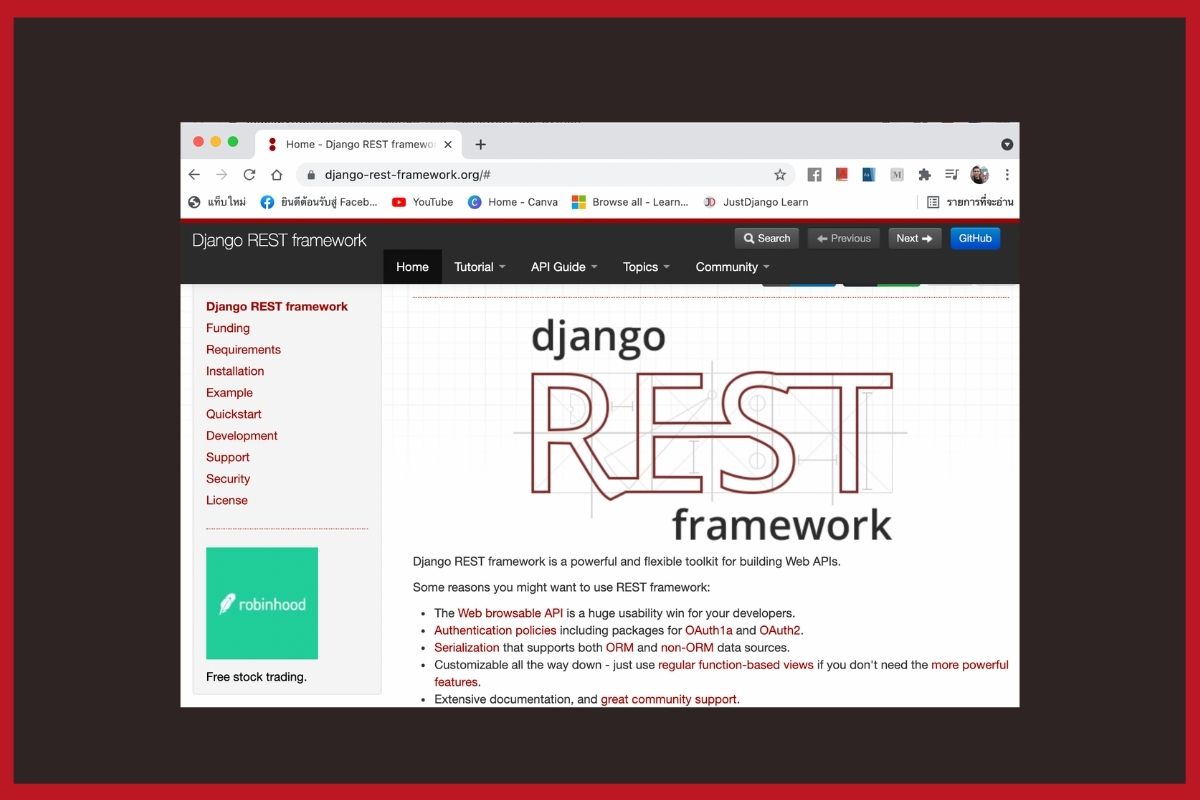Open the non-ORM link
The height and width of the screenshot is (800, 1200).
tap(687, 648)
